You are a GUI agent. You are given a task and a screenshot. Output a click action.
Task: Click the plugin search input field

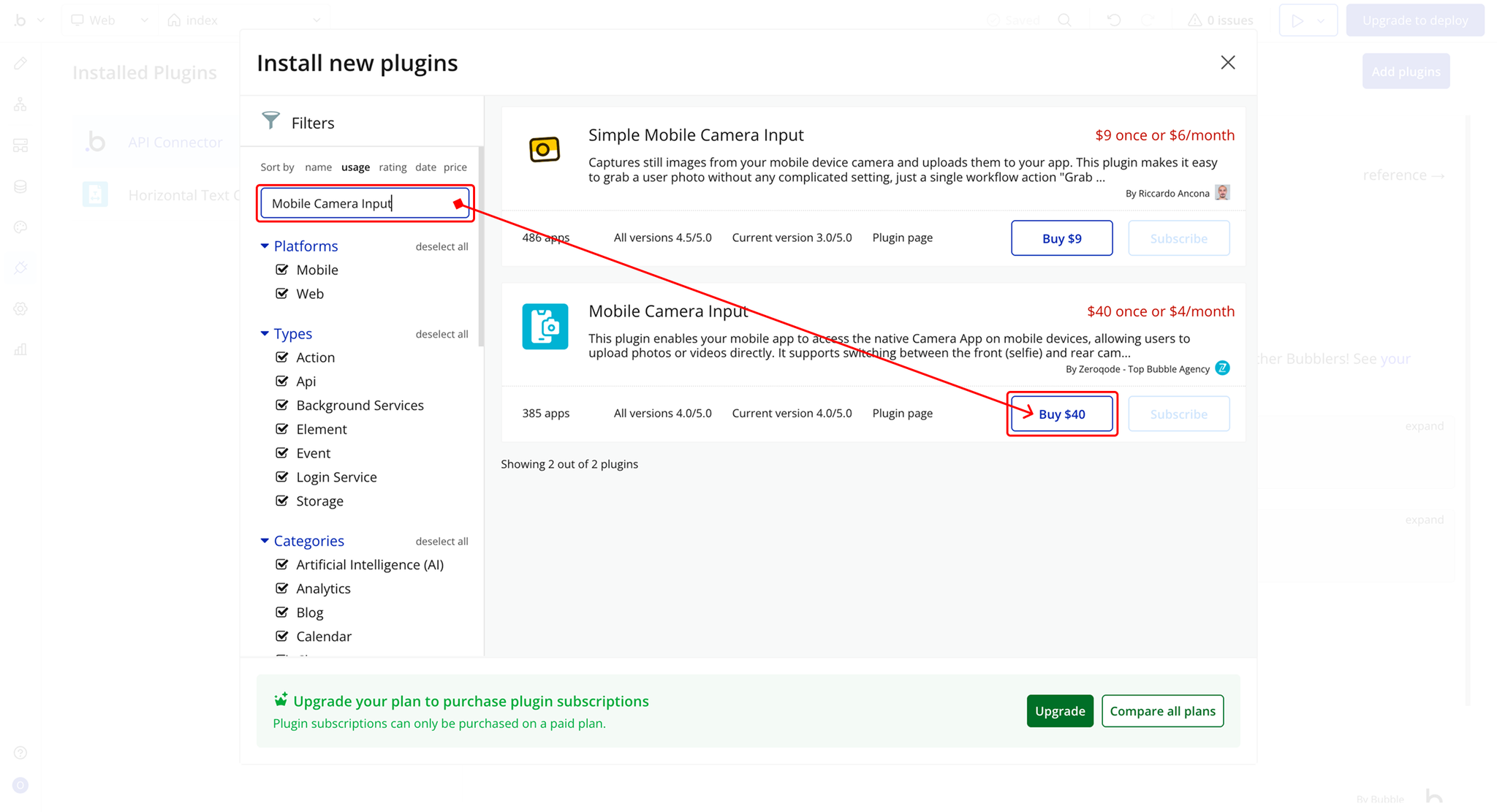358,203
